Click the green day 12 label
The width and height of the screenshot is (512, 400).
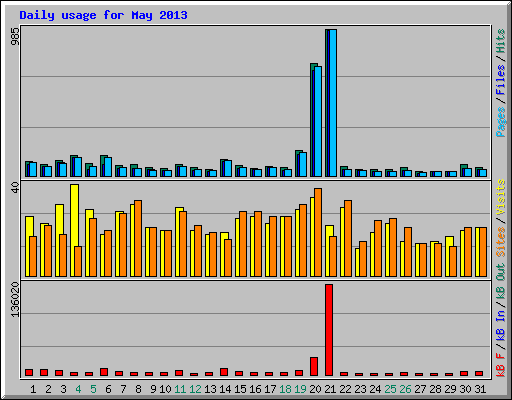195,389
